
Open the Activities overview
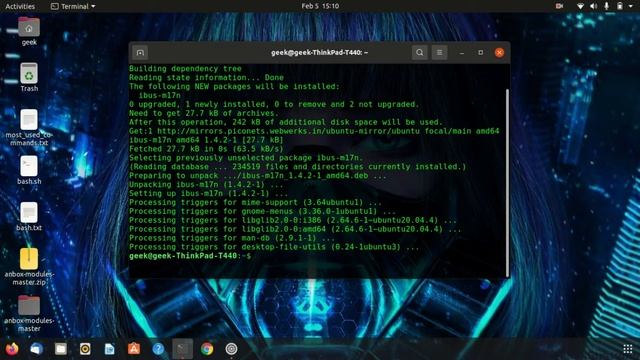coord(20,6)
